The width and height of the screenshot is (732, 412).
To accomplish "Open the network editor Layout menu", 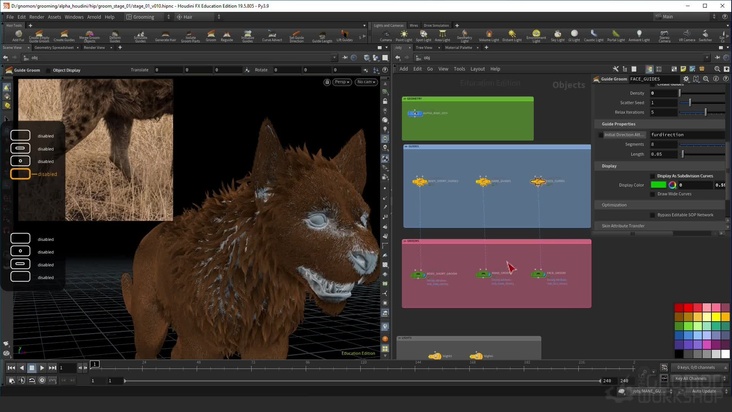I will coord(477,69).
